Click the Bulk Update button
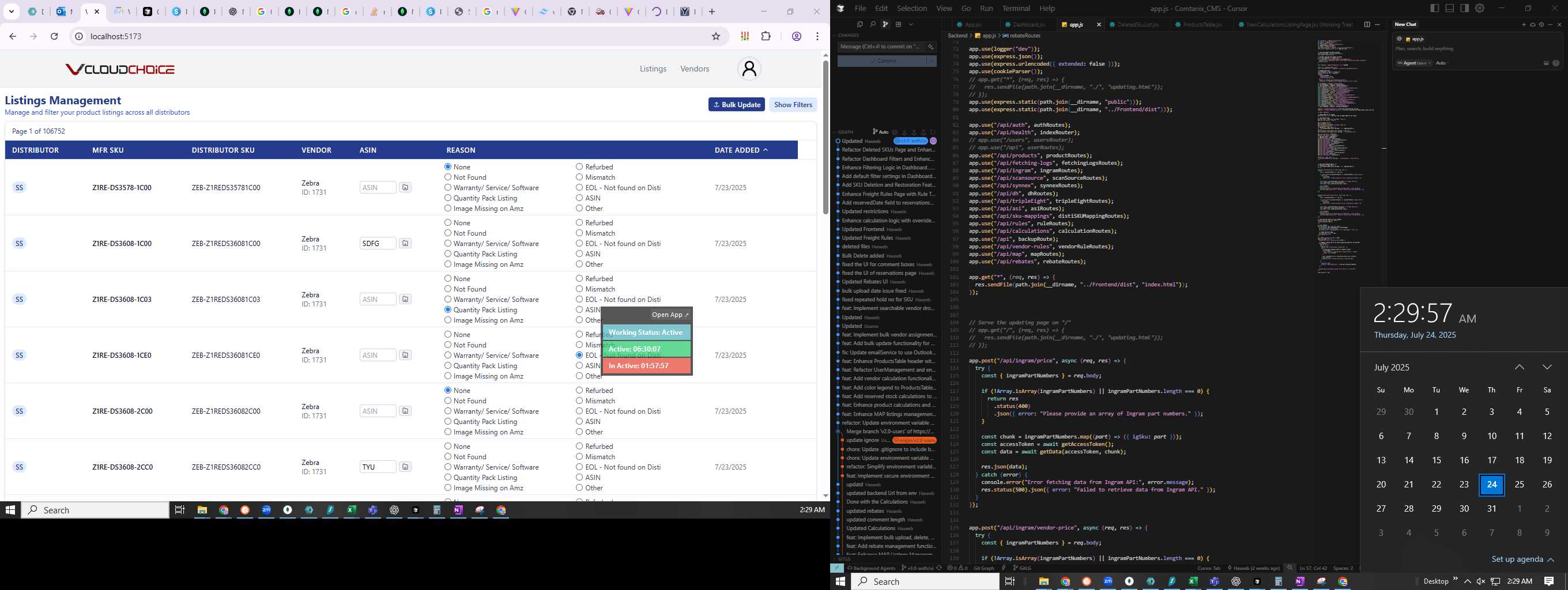 coord(737,105)
